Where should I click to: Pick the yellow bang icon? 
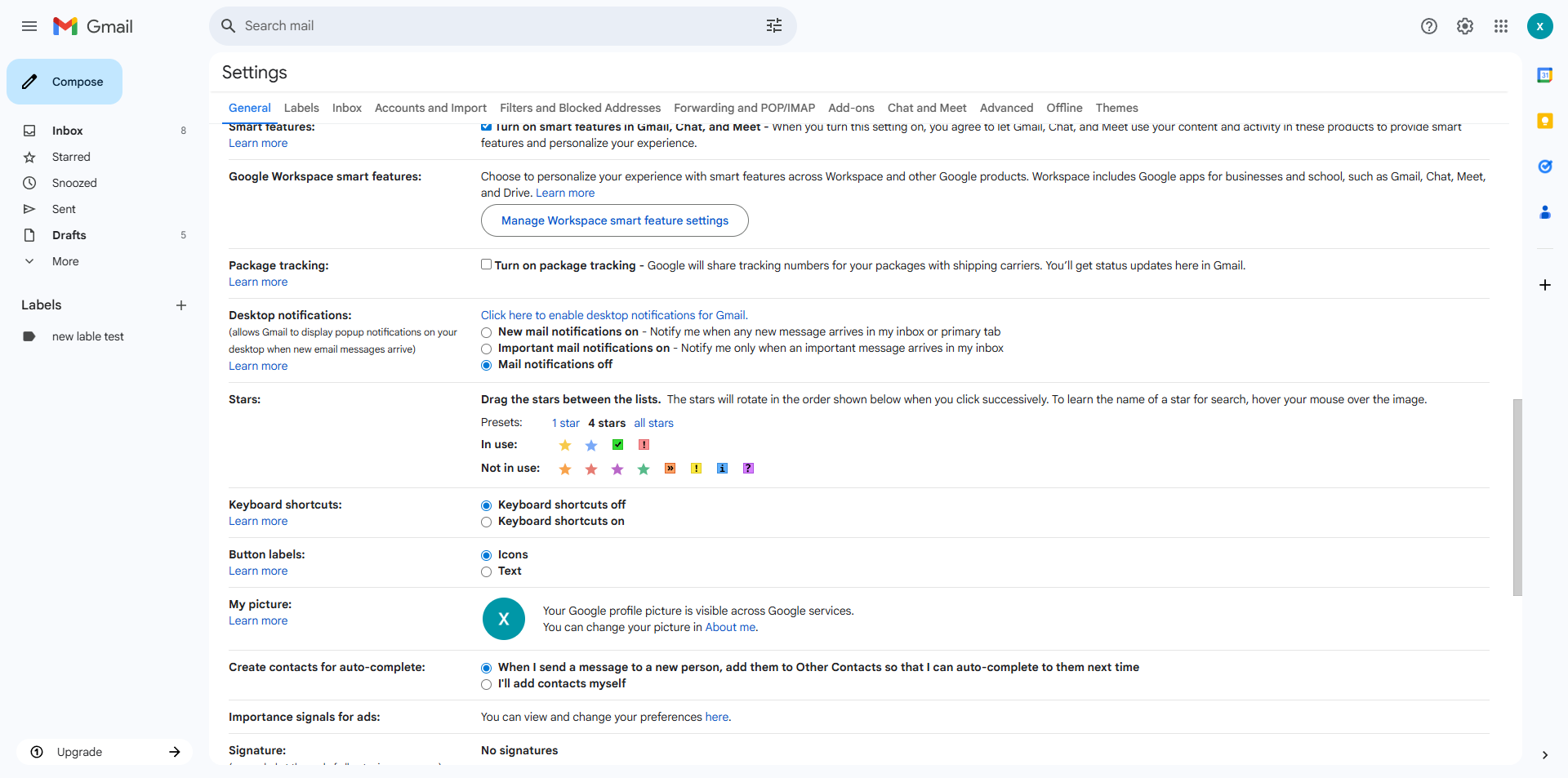[696, 469]
